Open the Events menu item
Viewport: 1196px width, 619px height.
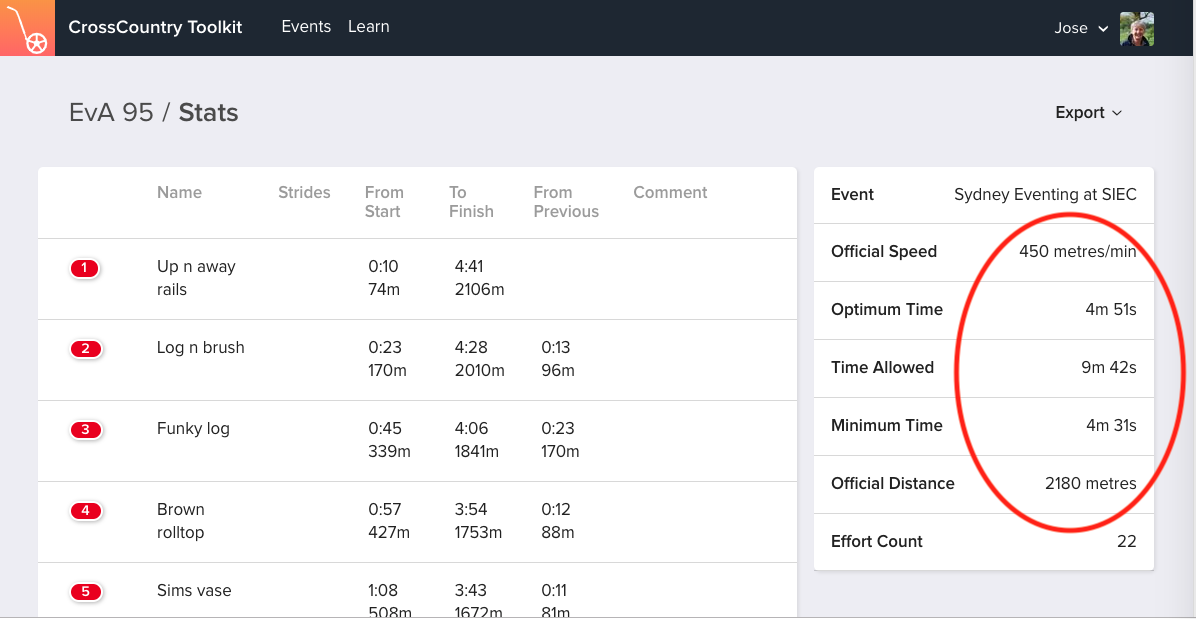click(306, 27)
